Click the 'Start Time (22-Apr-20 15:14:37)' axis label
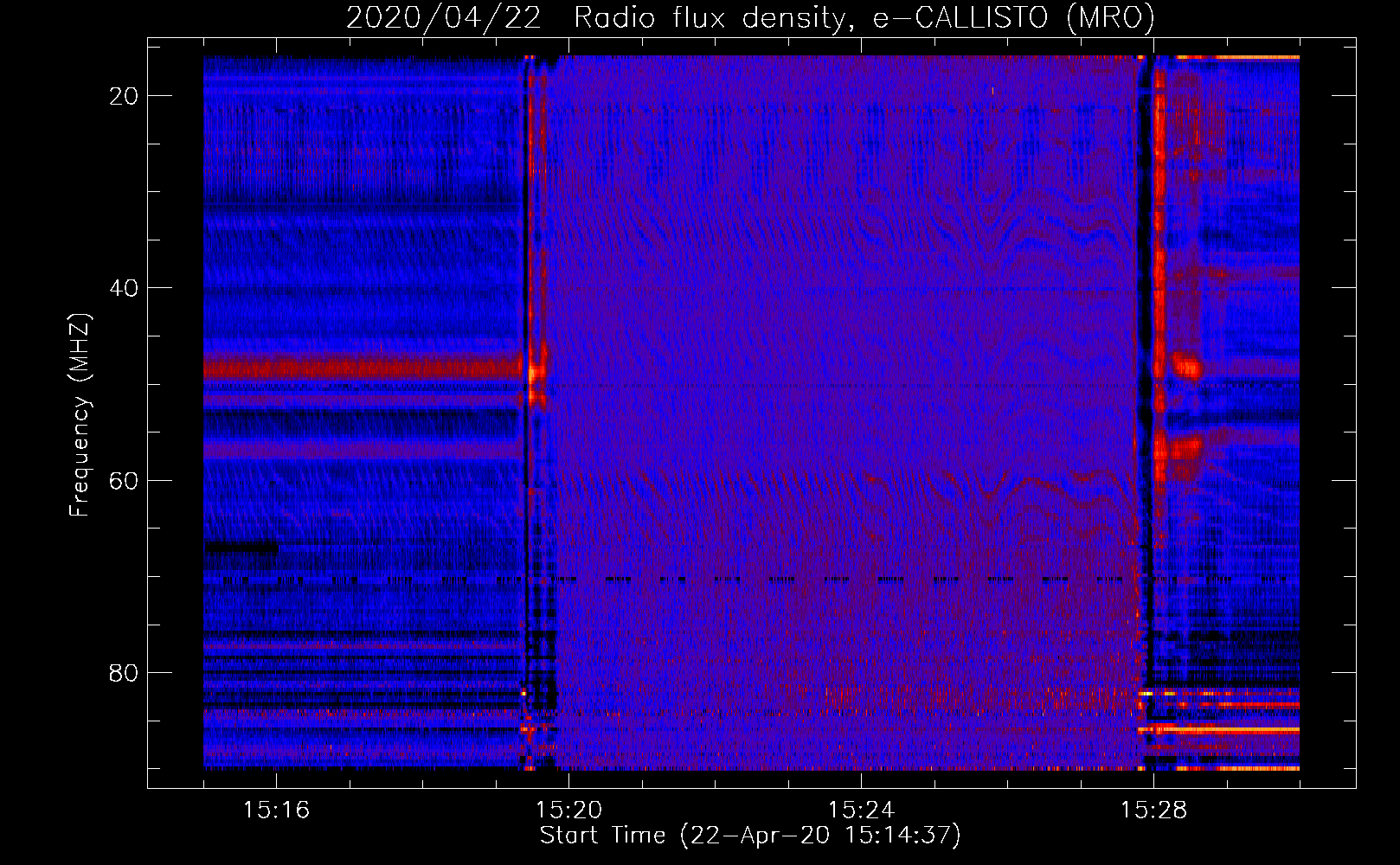Screen dimensions: 1400x865 point(750,836)
